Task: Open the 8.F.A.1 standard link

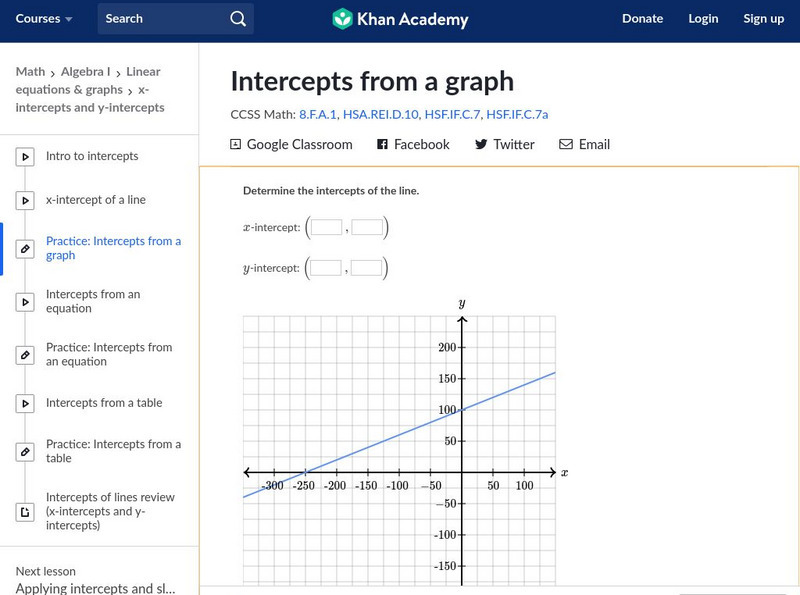Action: point(318,115)
